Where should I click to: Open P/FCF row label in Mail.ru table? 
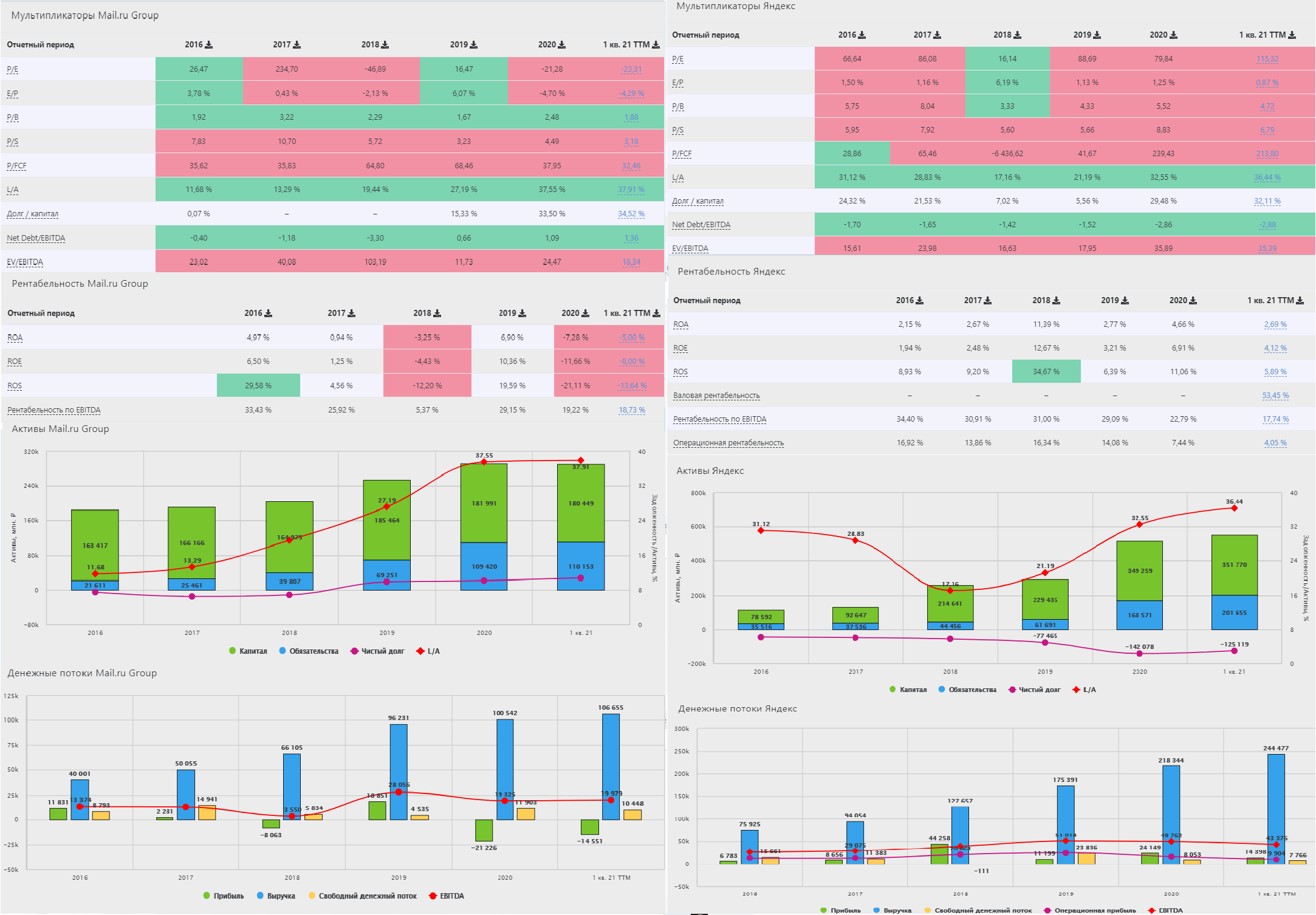(17, 166)
